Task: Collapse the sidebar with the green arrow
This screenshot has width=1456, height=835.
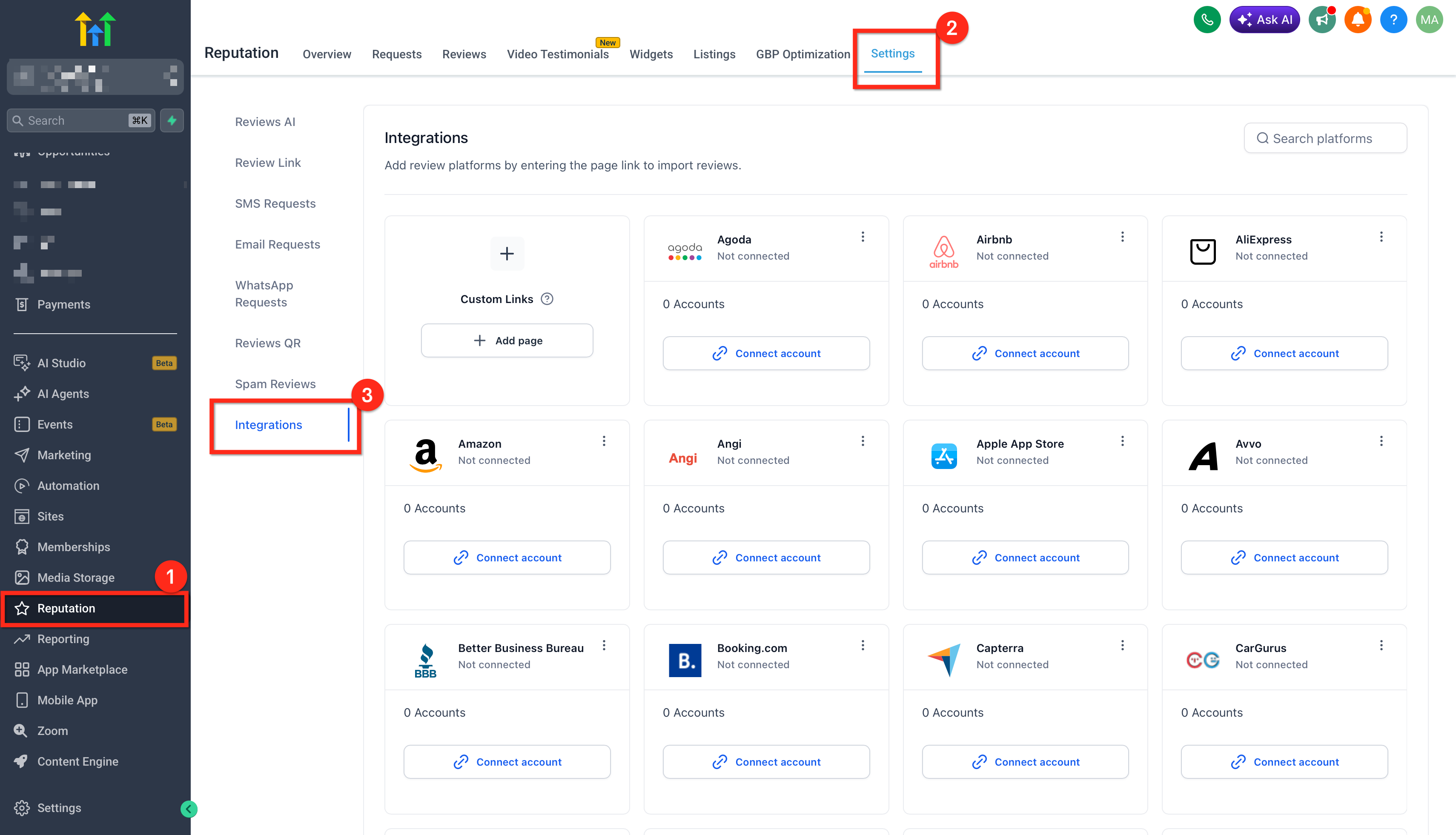Action: (189, 809)
